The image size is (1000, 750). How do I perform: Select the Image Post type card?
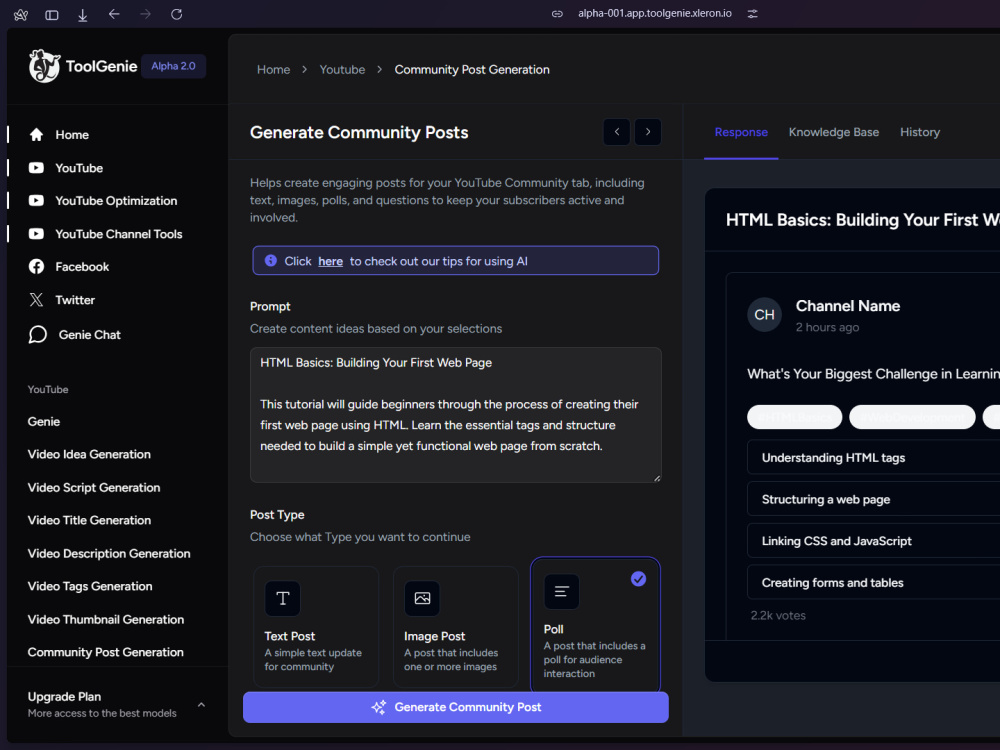[x=456, y=627]
